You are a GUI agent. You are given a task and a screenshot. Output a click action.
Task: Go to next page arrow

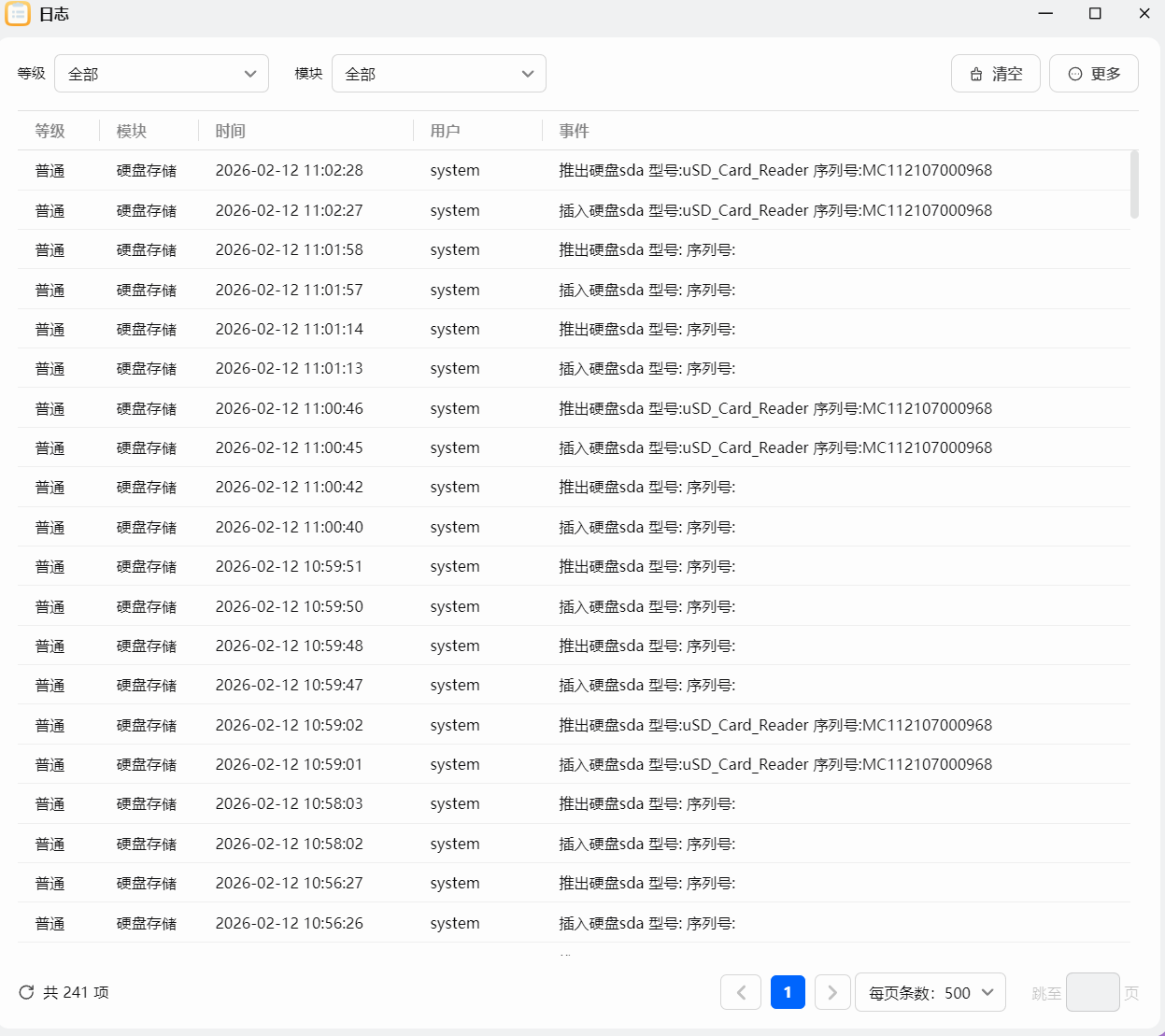[832, 992]
